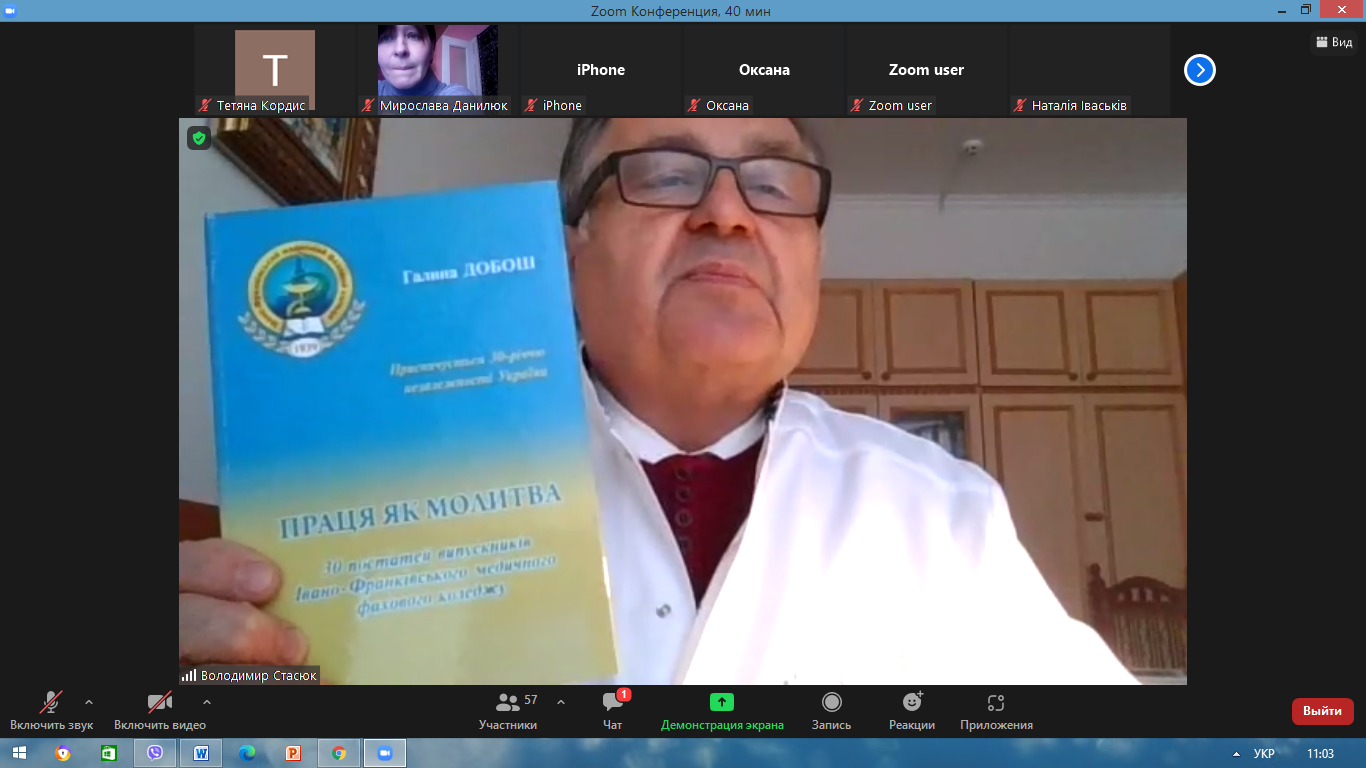The height and width of the screenshot is (768, 1366).
Task: Open the Reactions smiley icon
Action: click(911, 702)
